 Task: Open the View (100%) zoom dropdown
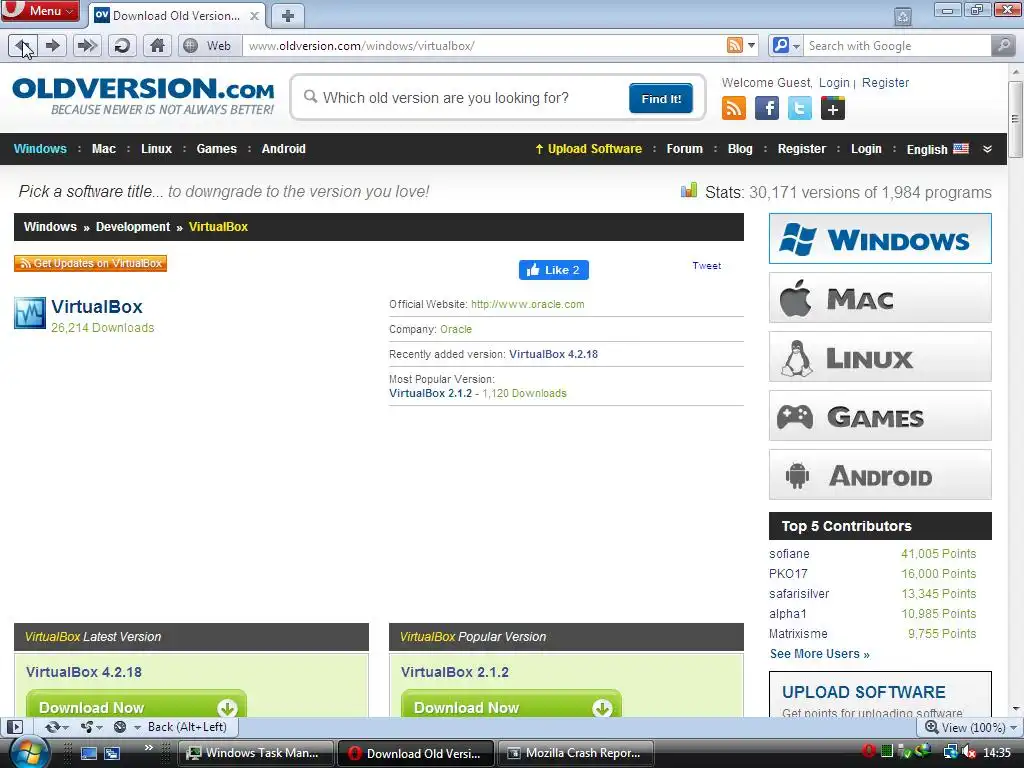pos(972,728)
